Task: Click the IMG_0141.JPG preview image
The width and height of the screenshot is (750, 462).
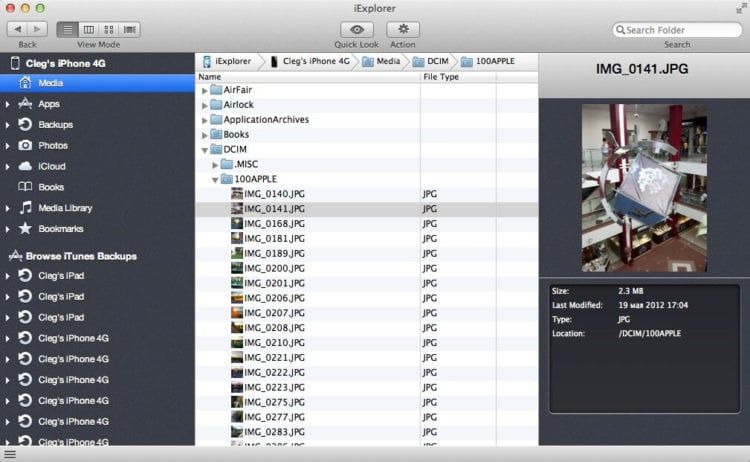Action: click(644, 188)
